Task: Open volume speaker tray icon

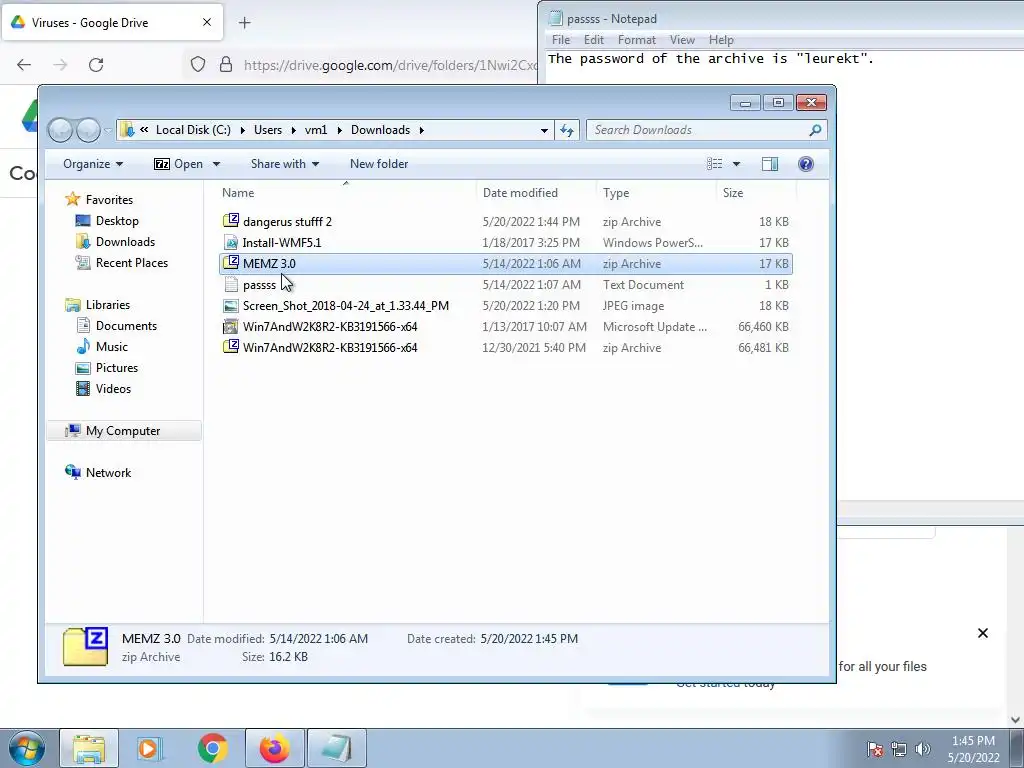Action: [923, 749]
